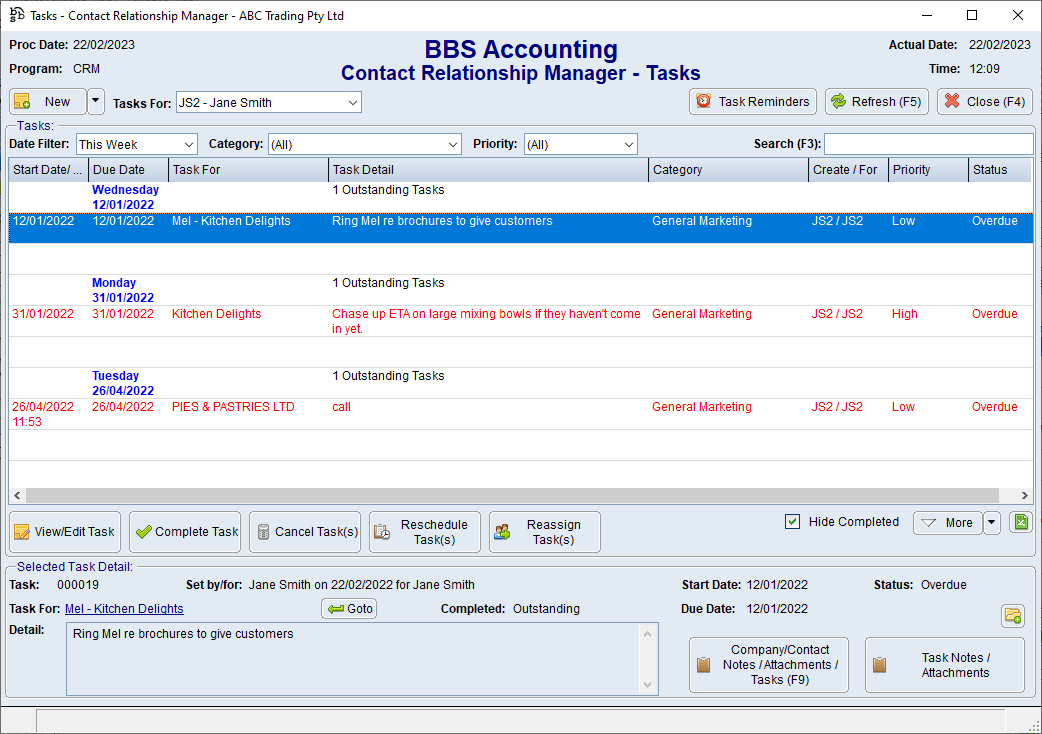The image size is (1042, 734).
Task: Click the Cancel Task(s) icon
Action: click(264, 531)
